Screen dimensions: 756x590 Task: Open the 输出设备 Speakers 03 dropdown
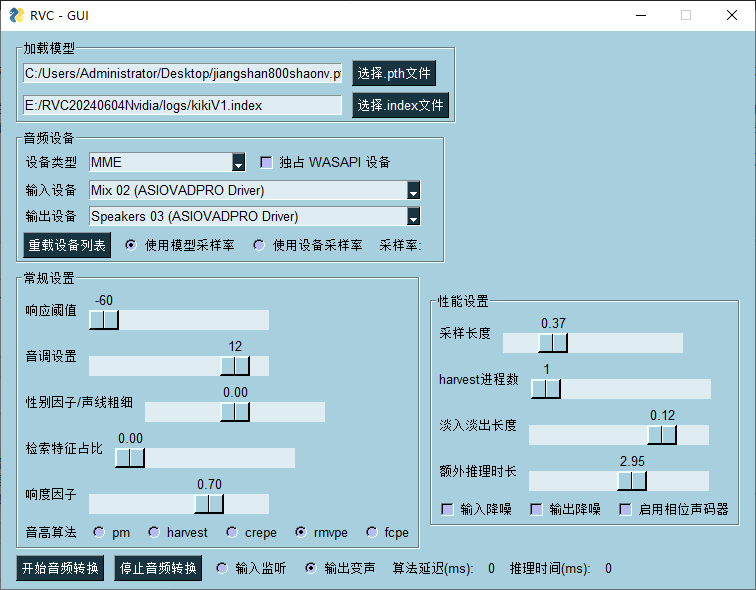(x=413, y=216)
